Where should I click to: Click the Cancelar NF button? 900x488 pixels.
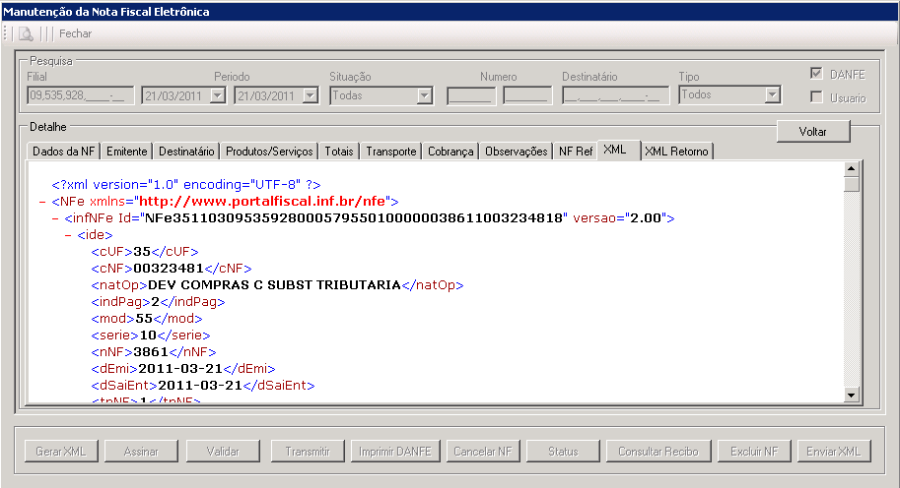tap(483, 451)
